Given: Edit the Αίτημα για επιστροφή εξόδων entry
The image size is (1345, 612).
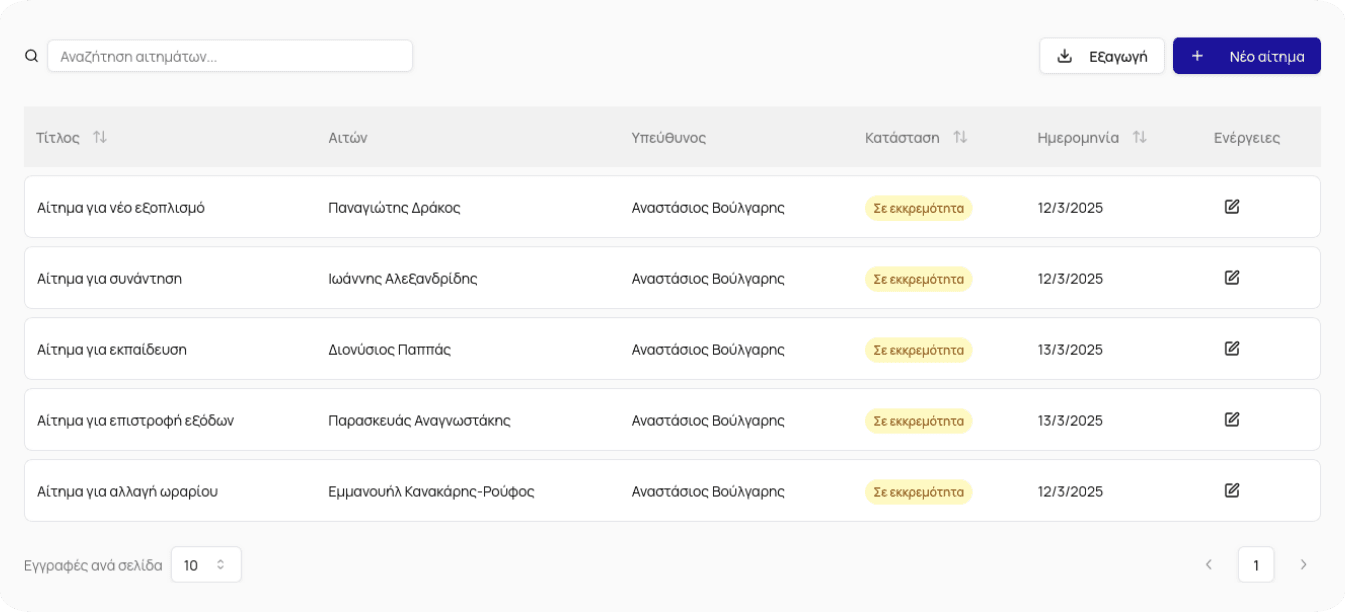Looking at the screenshot, I should click(1232, 420).
